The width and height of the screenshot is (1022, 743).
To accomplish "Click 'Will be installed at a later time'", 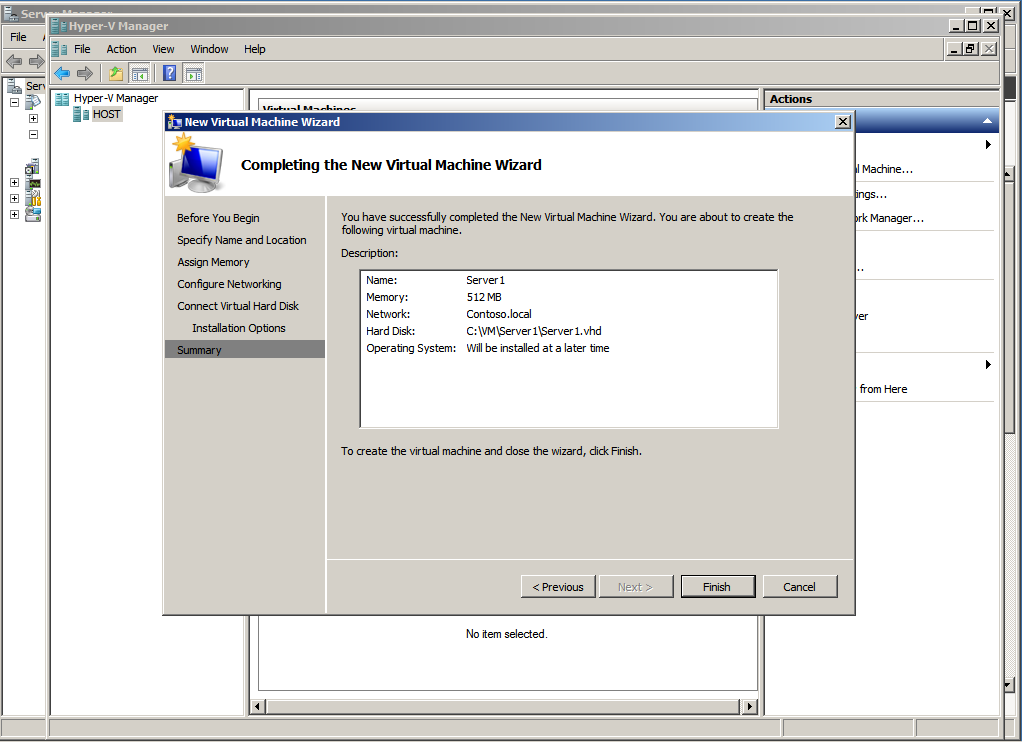I will tap(538, 348).
